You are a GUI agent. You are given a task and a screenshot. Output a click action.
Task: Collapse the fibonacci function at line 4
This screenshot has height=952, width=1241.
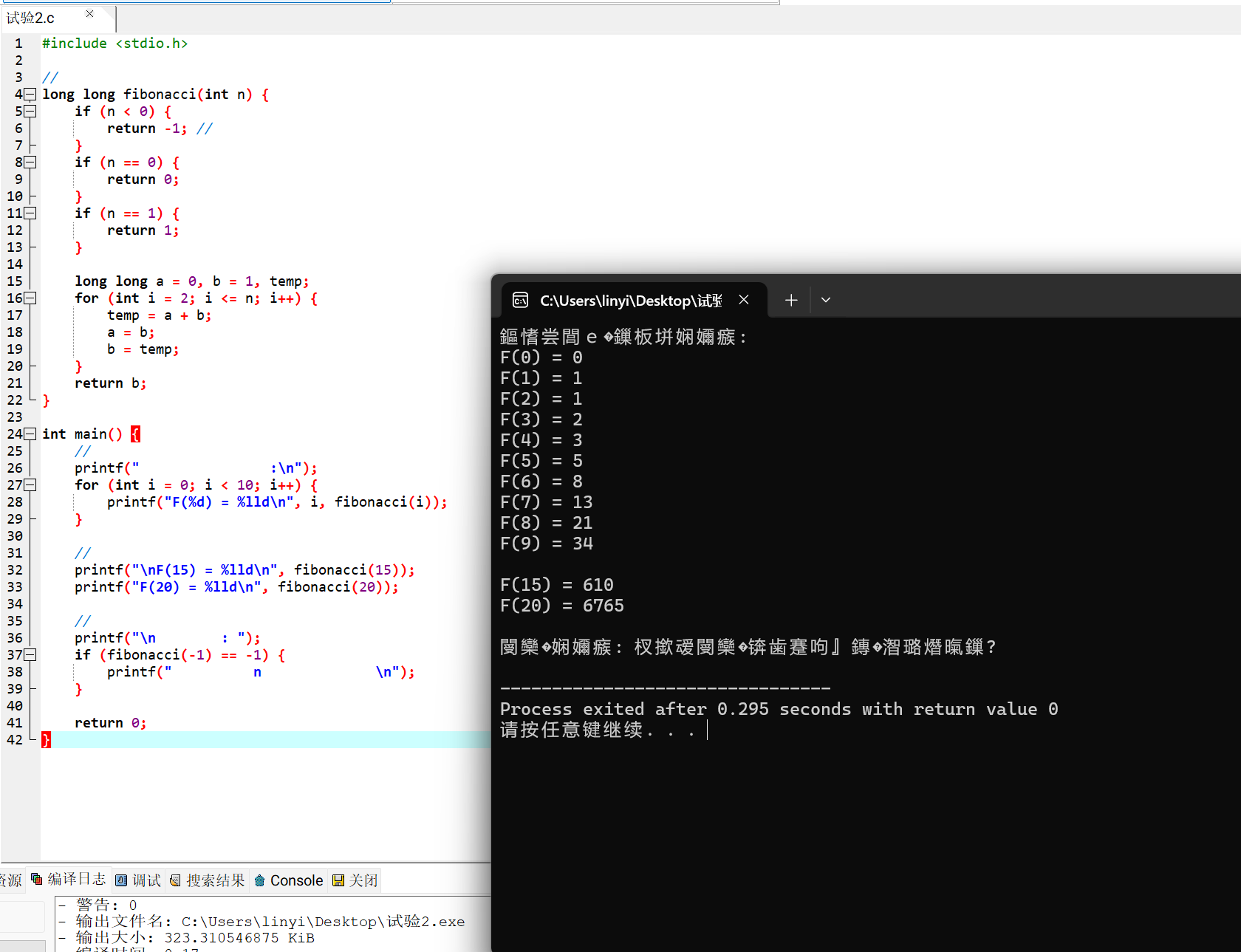pos(30,95)
